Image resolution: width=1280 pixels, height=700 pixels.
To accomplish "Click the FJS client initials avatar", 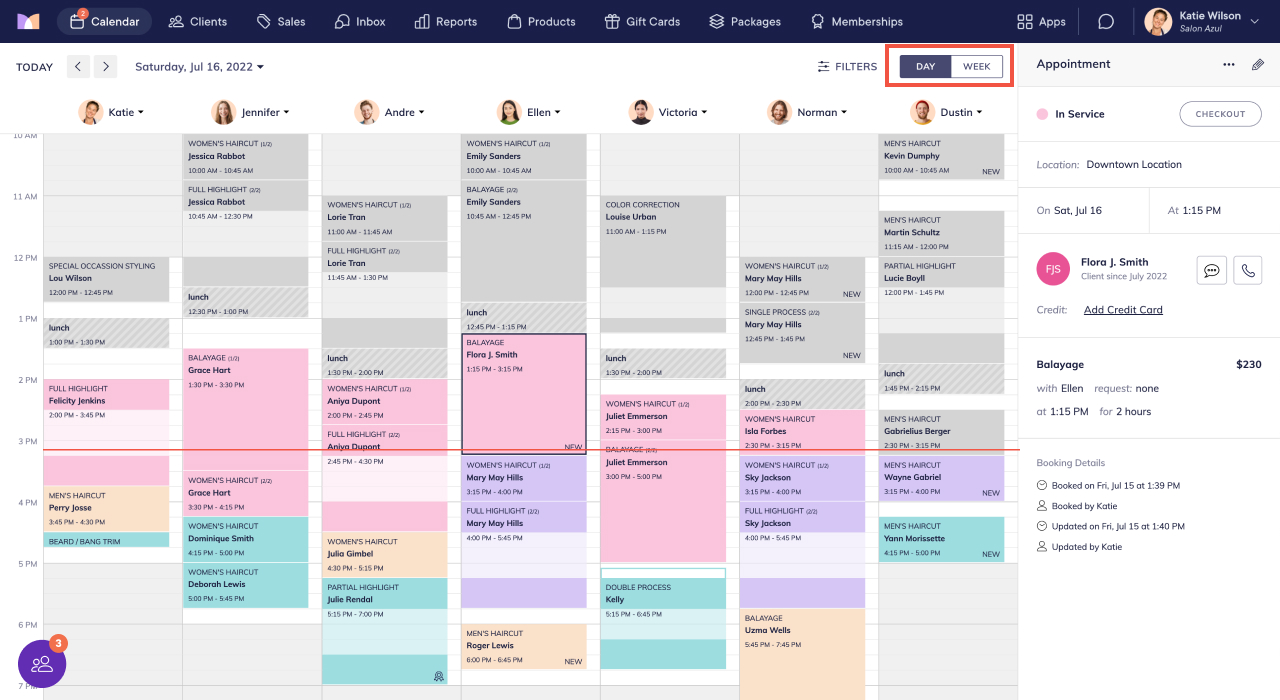I will click(1053, 269).
